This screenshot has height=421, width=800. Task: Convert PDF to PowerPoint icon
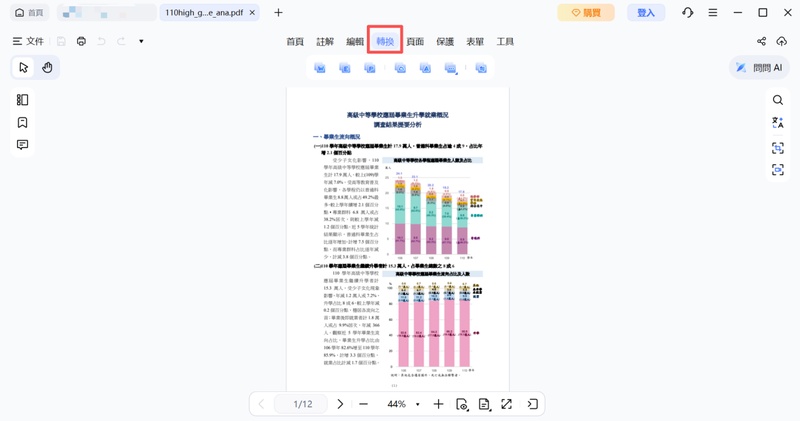(x=370, y=68)
